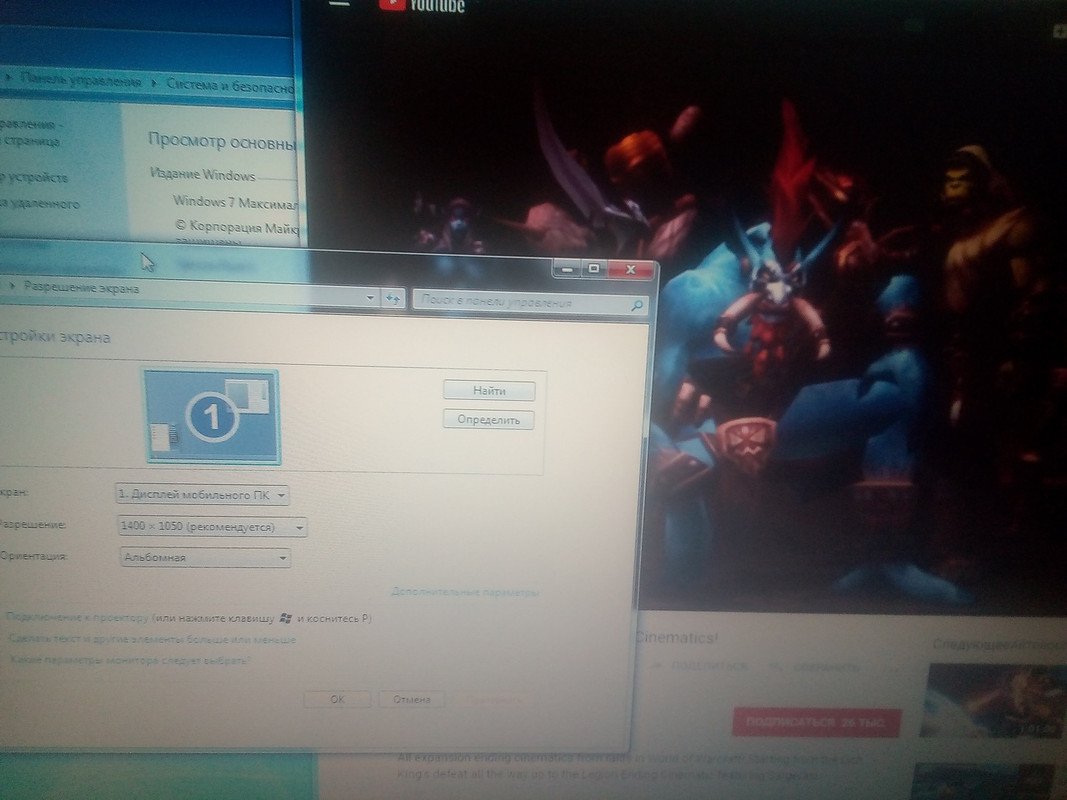Open the Ориентация dropdown set to Альбомная

tap(205, 557)
